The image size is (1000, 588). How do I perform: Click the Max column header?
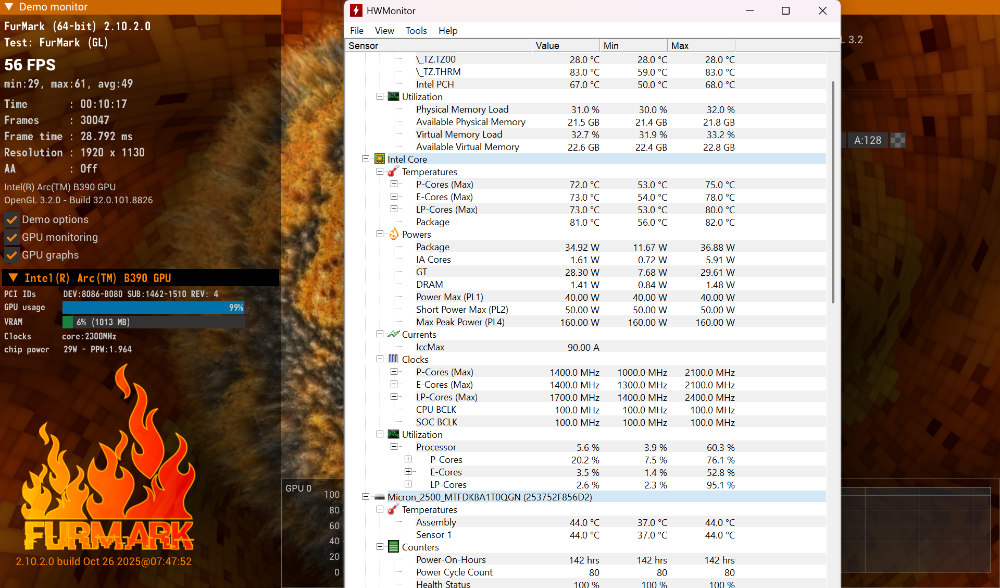click(x=702, y=46)
